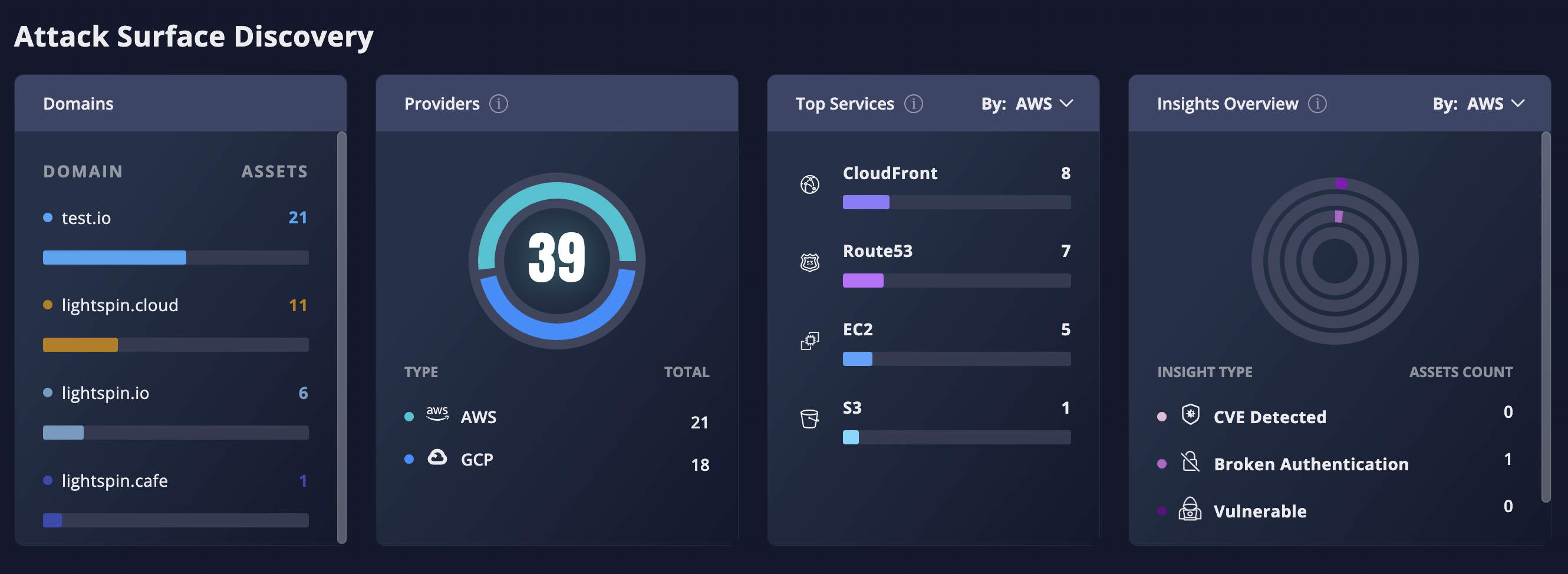The height and width of the screenshot is (574, 1568).
Task: Click the CVE Detected pink legend dot
Action: [x=1161, y=417]
